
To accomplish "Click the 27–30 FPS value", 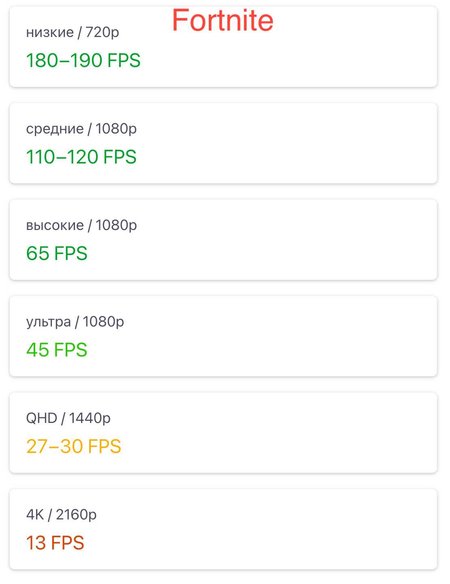I will pos(74,446).
